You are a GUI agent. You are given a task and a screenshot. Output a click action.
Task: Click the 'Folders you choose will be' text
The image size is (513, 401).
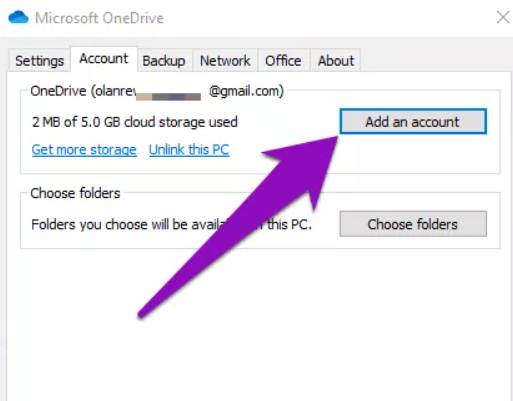coord(110,224)
